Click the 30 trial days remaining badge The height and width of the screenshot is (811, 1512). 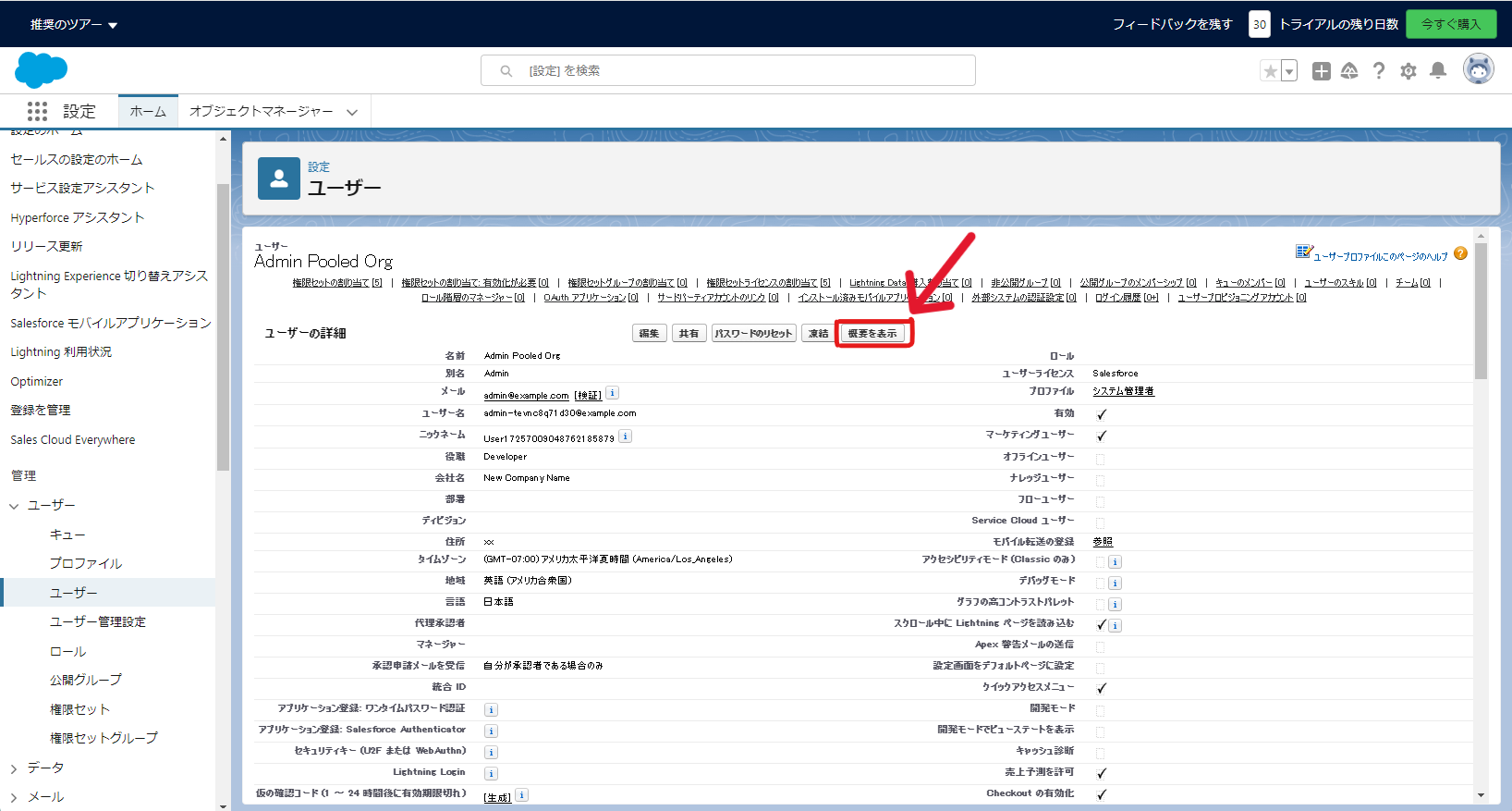(1260, 24)
